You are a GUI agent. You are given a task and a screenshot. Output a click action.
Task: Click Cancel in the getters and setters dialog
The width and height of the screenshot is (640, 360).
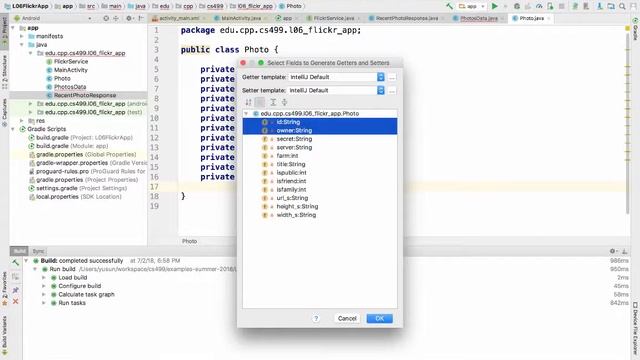[x=347, y=318]
